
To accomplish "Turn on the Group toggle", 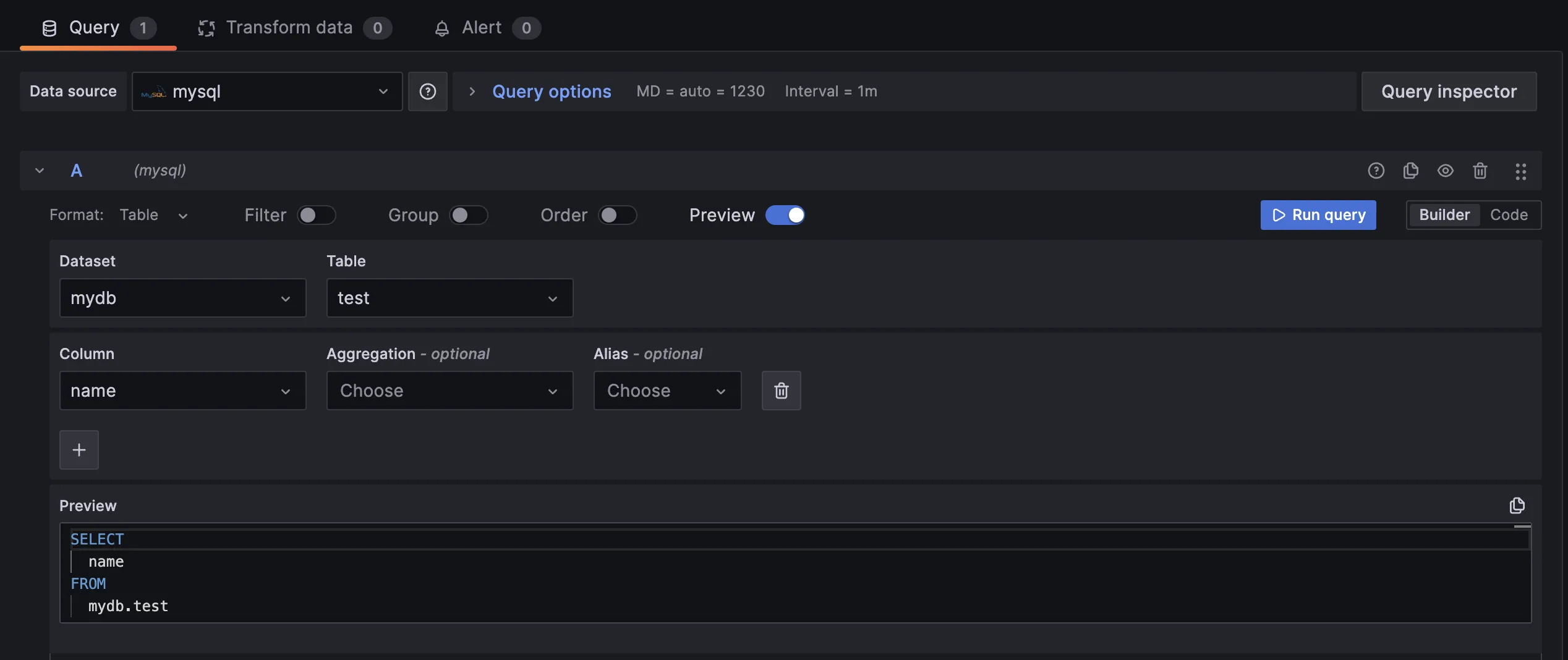I will [468, 215].
